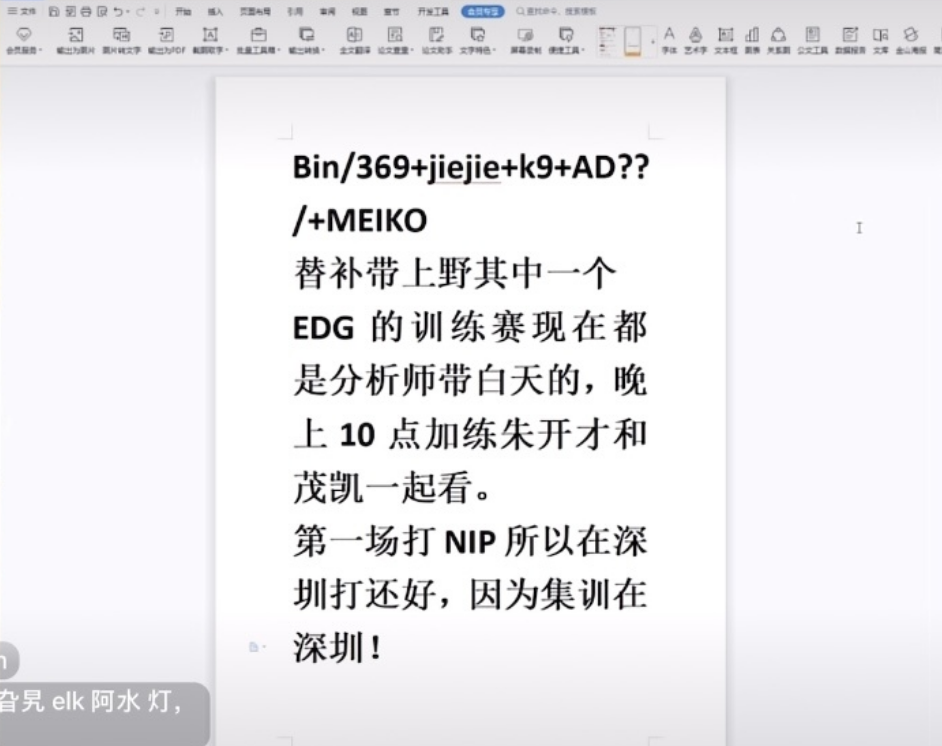
Task: Click the text "/+MEIKO"
Action: coord(360,220)
